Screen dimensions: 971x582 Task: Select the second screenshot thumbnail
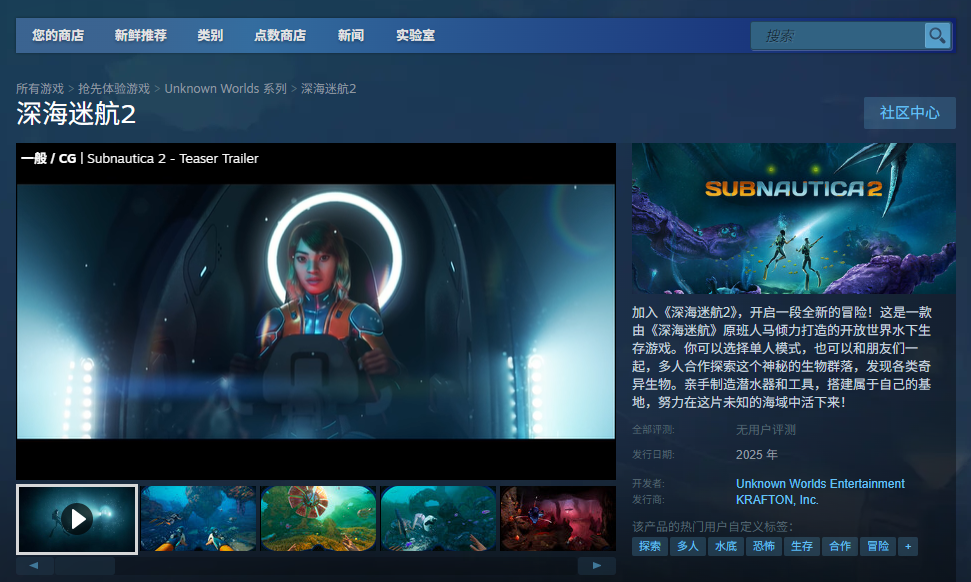pyautogui.click(x=197, y=519)
